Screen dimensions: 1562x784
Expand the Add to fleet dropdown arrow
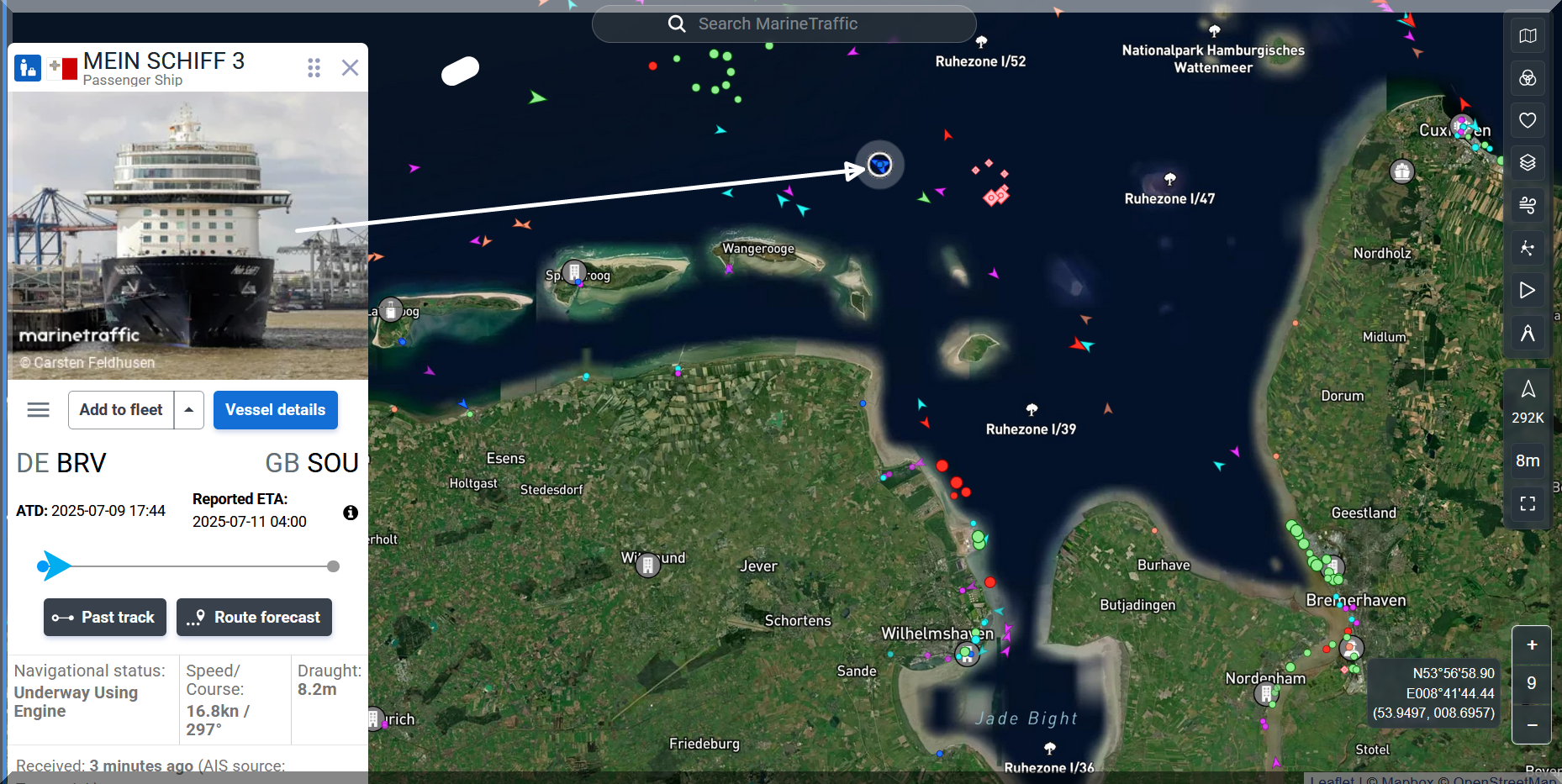(189, 410)
